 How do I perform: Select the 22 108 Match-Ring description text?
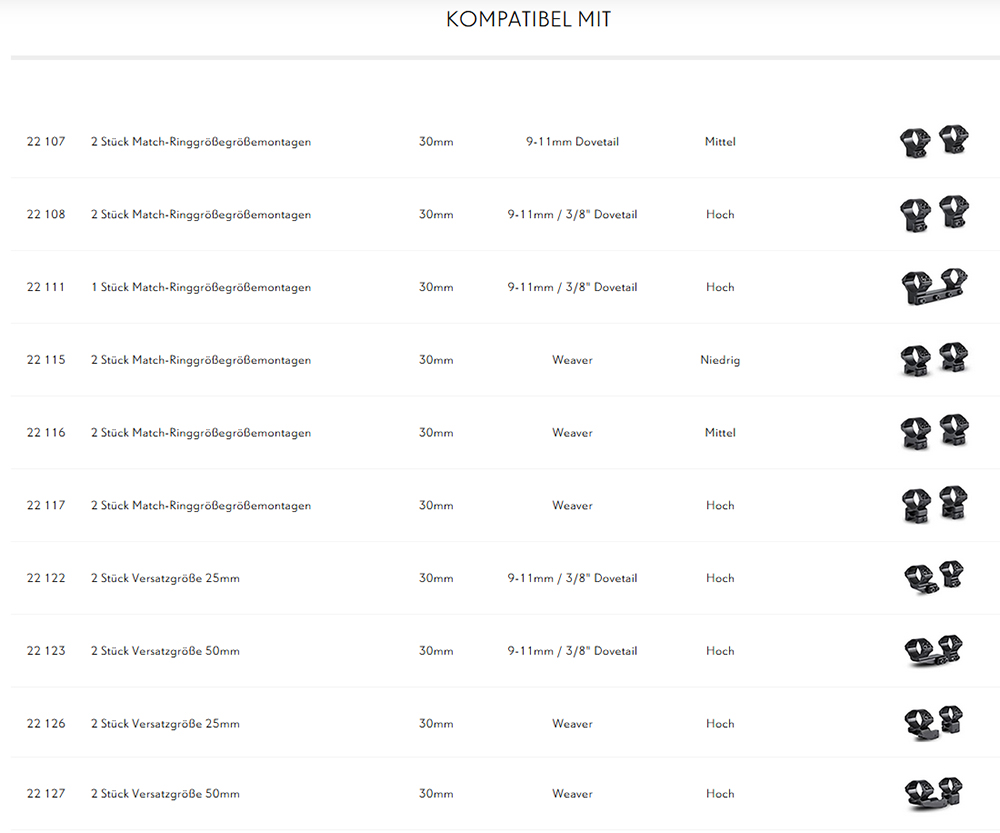tap(200, 215)
